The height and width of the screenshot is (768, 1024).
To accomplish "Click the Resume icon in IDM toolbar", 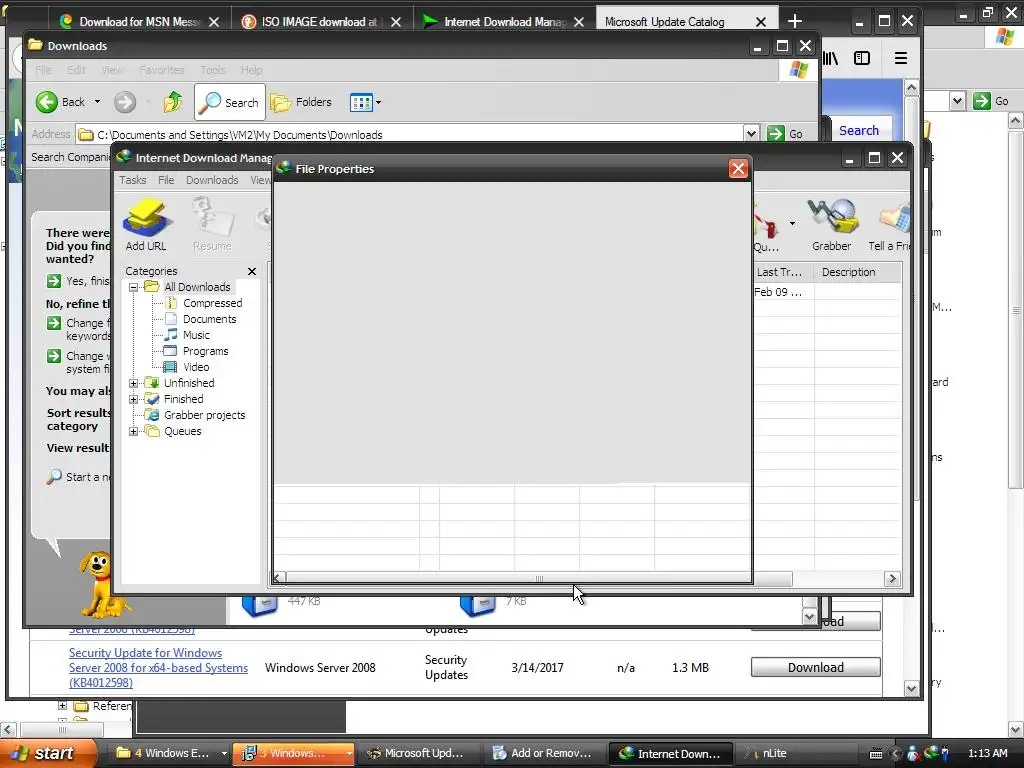I will [x=212, y=225].
